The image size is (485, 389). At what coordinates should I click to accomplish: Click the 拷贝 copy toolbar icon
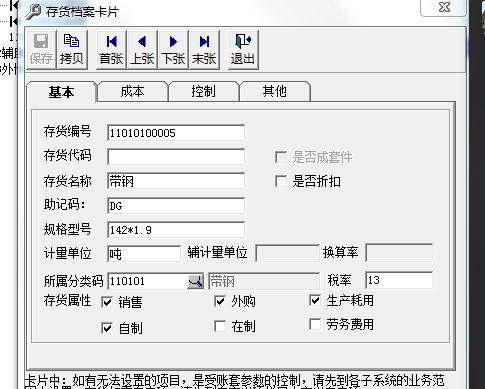click(x=72, y=50)
